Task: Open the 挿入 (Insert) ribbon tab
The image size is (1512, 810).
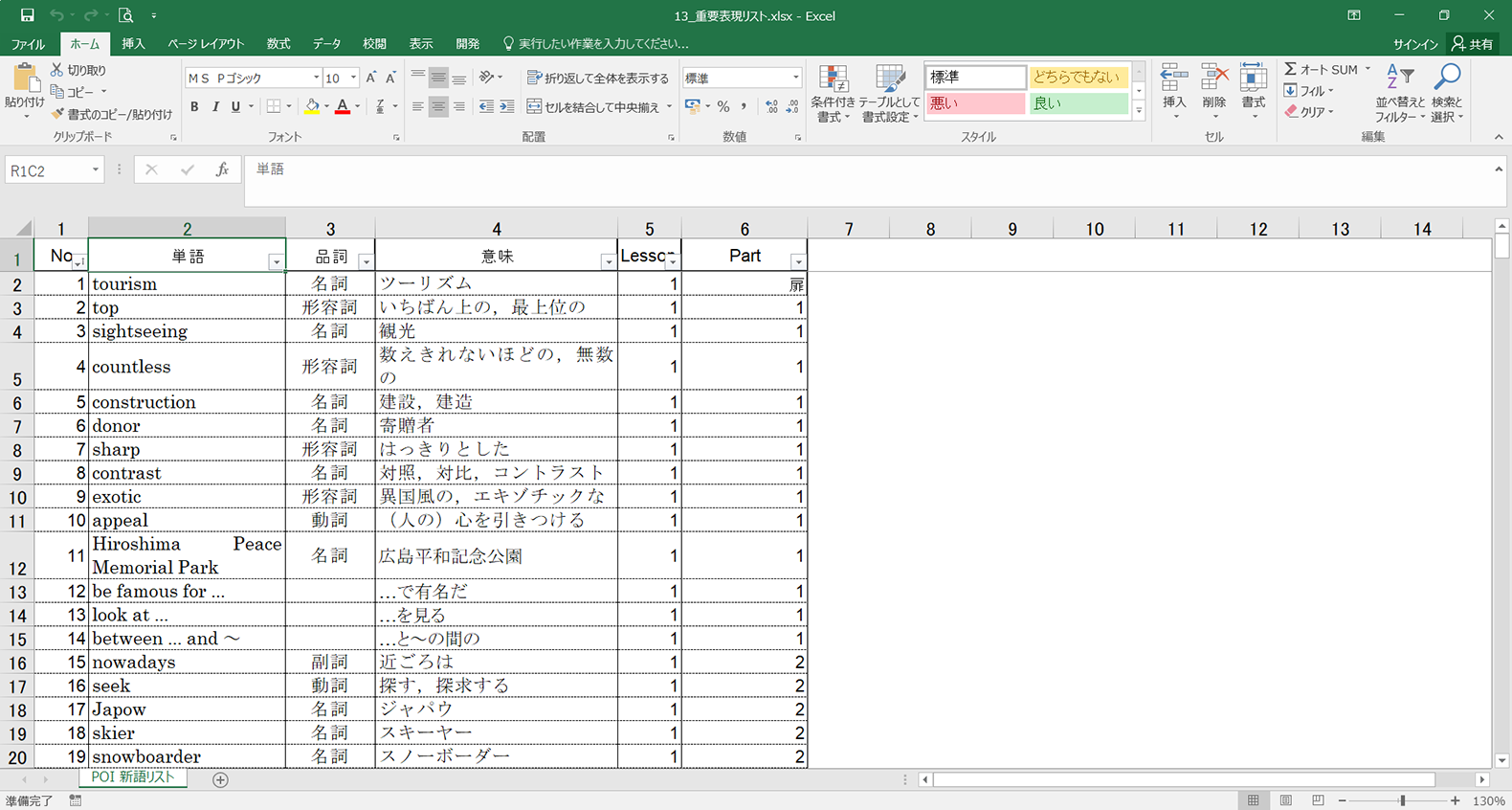Action: pos(133,44)
